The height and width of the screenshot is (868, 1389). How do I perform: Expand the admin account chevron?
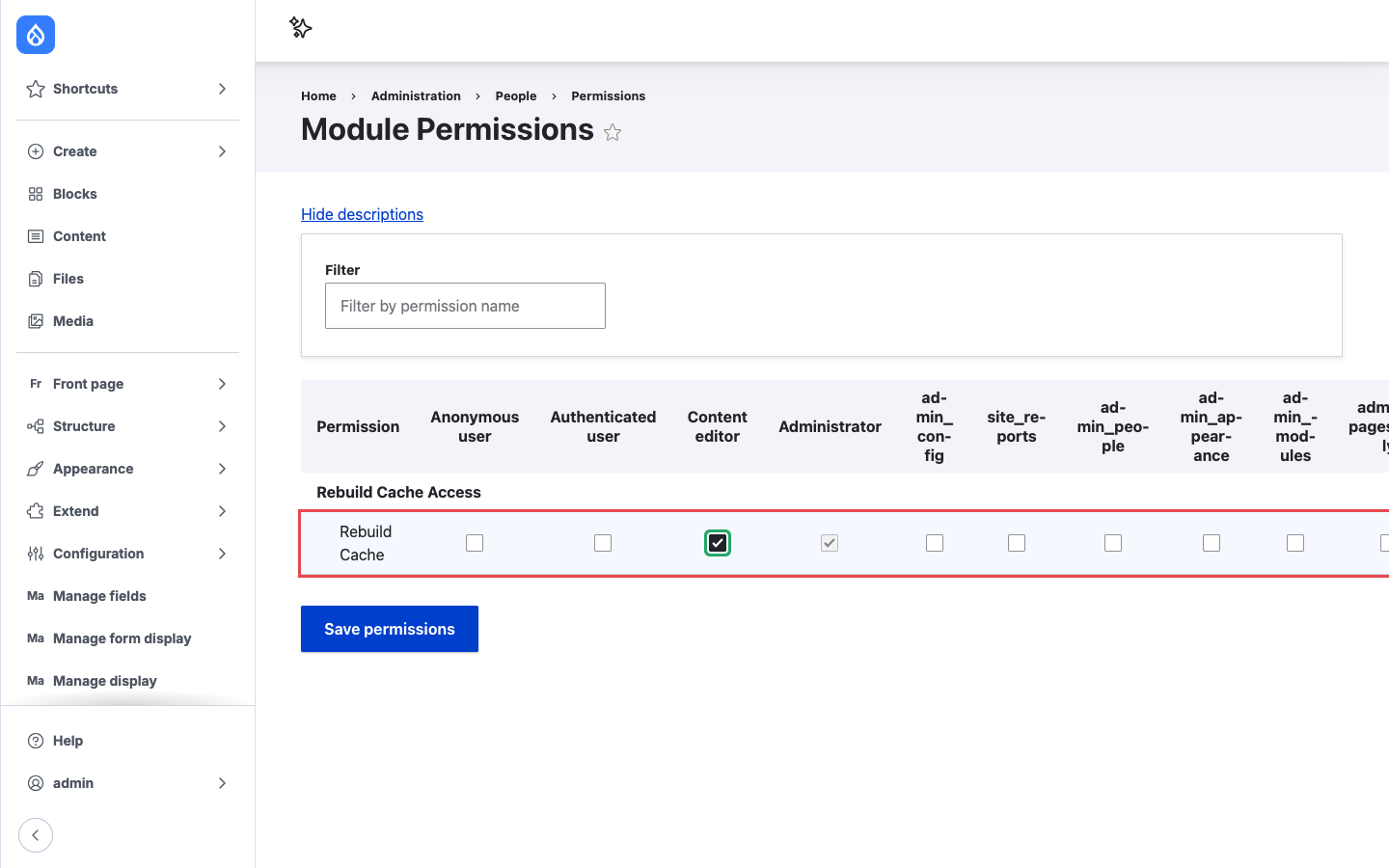[x=222, y=783]
